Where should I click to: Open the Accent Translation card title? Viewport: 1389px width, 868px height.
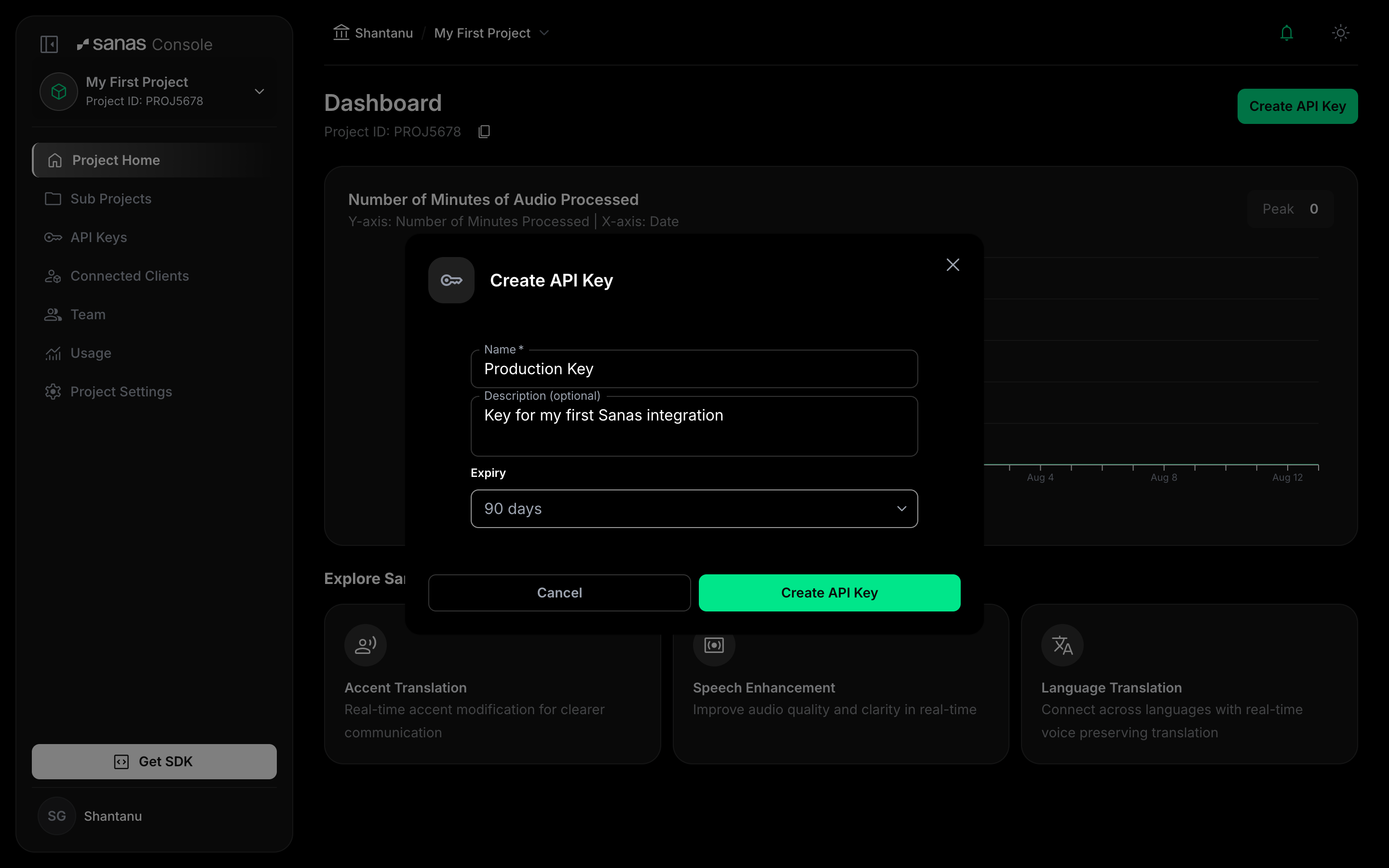coord(405,687)
